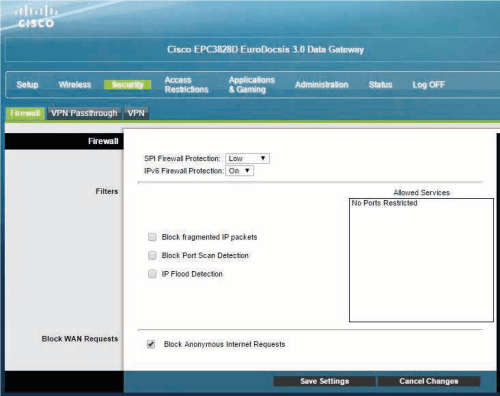Open SPI Firewall Protection dropdown
The height and width of the screenshot is (396, 500).
click(247, 158)
